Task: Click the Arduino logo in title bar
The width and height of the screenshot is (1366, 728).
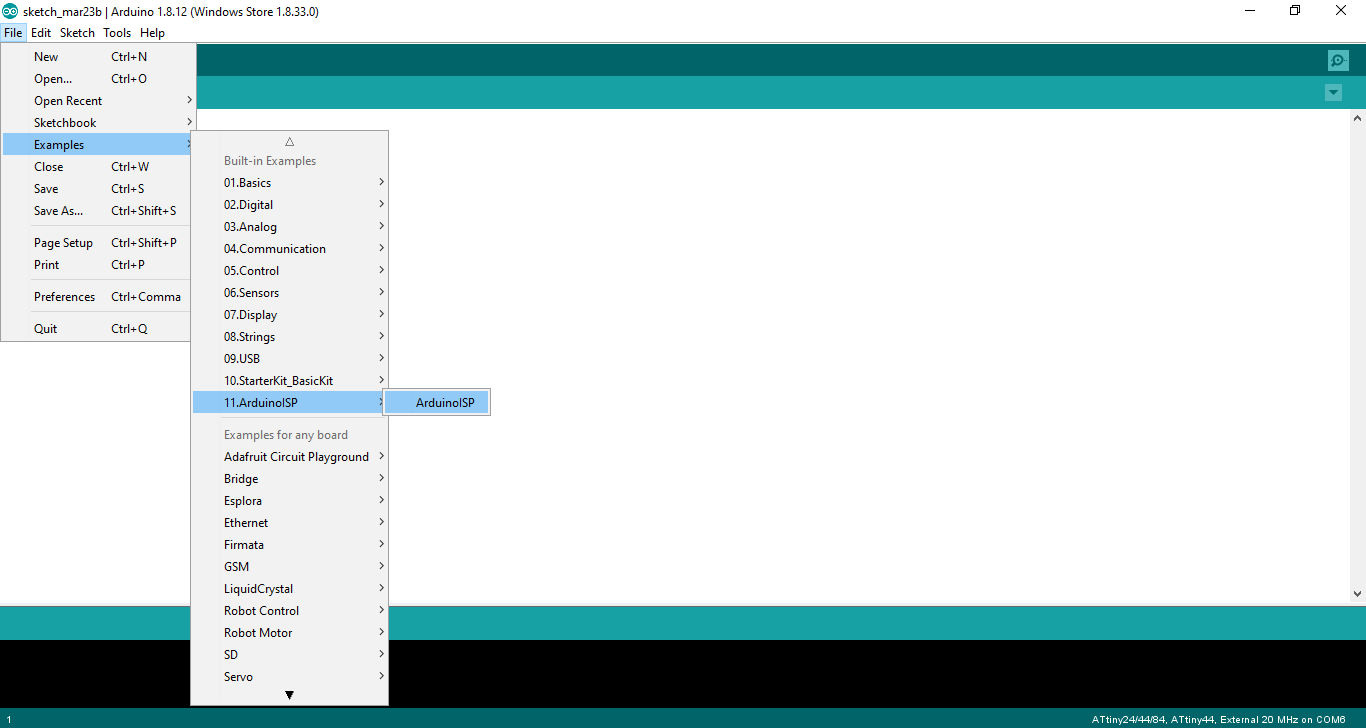Action: pos(10,11)
